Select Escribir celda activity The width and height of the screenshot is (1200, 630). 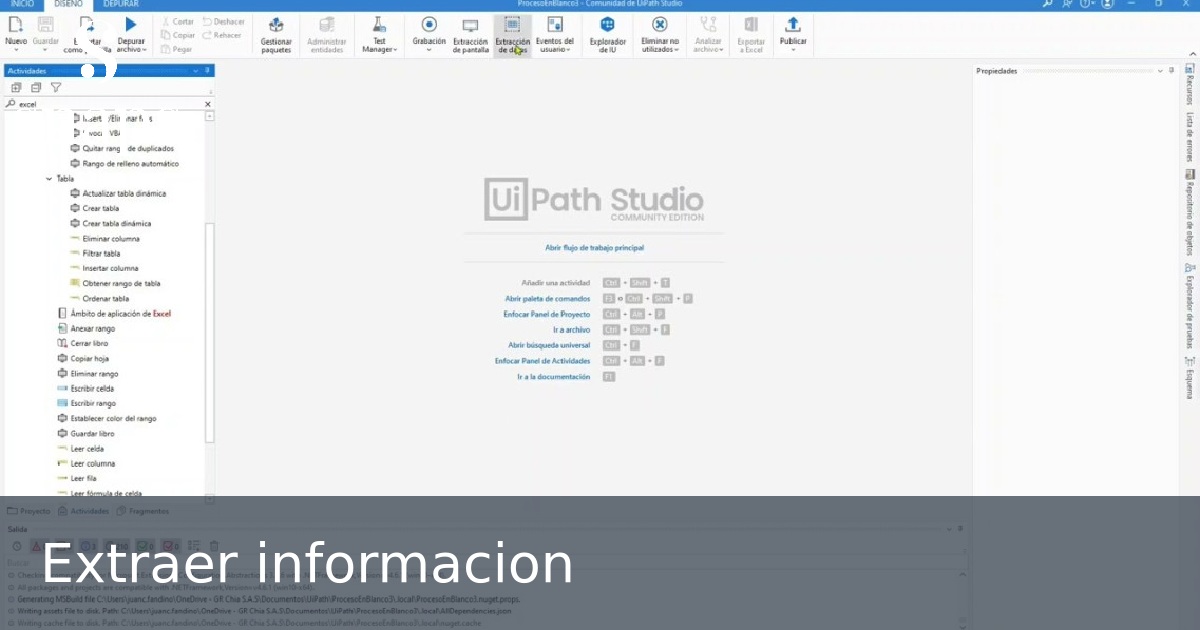pyautogui.click(x=85, y=388)
